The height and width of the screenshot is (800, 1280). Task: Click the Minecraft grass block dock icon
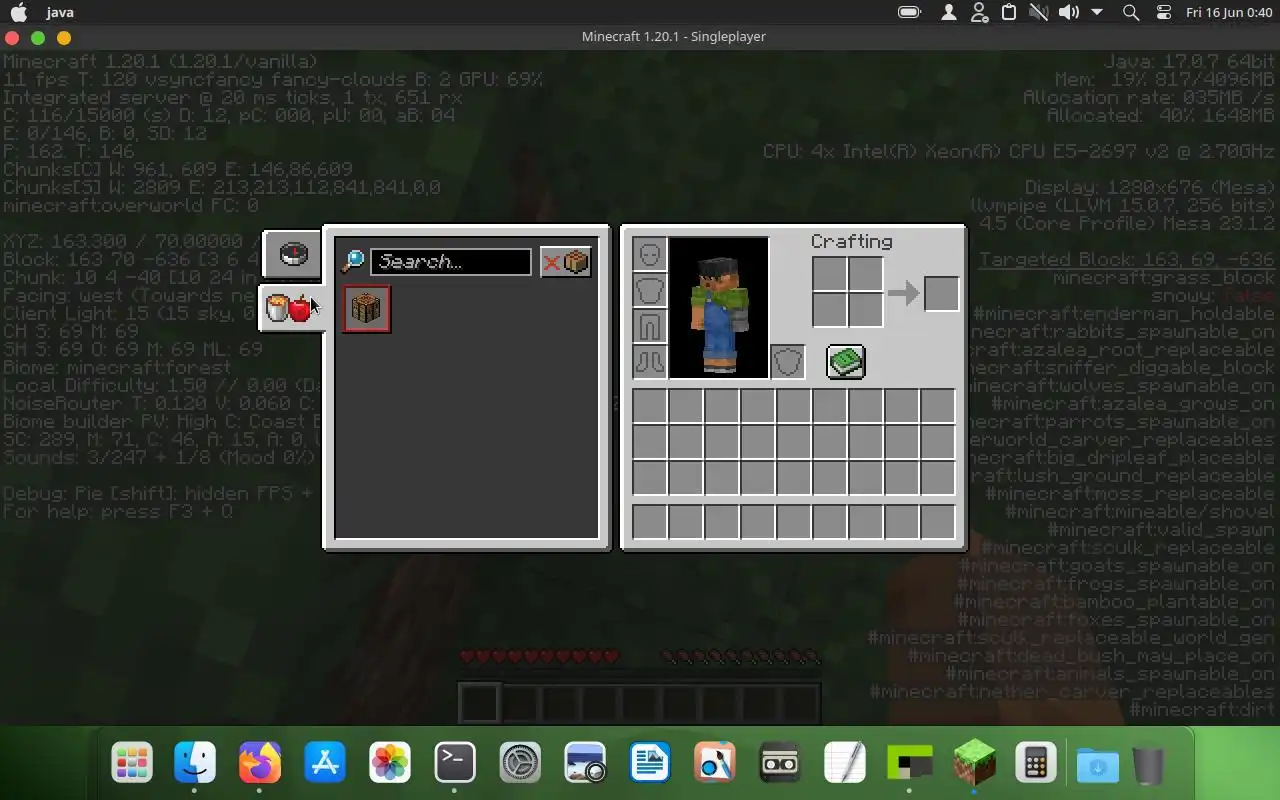coord(974,763)
